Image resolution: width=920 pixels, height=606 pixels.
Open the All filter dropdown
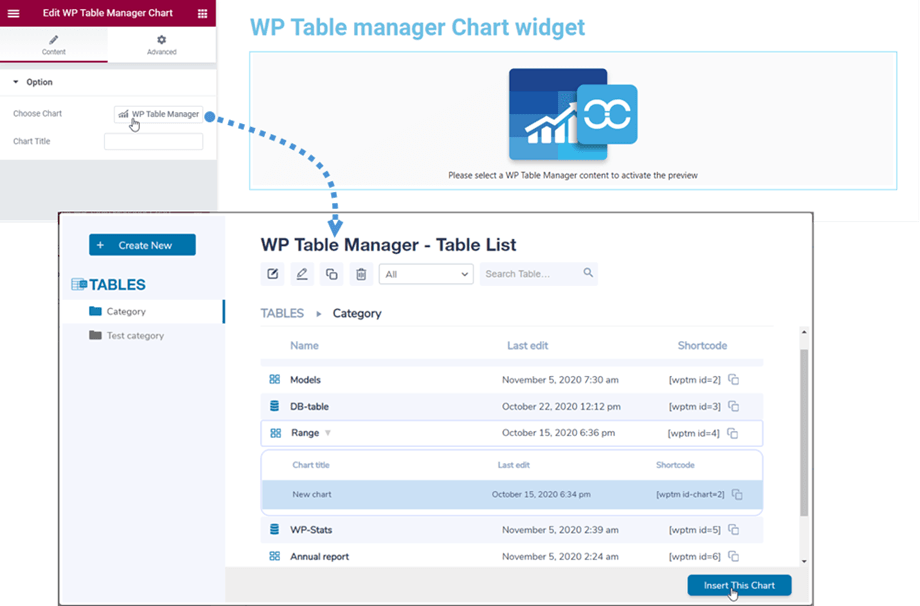pyautogui.click(x=425, y=274)
